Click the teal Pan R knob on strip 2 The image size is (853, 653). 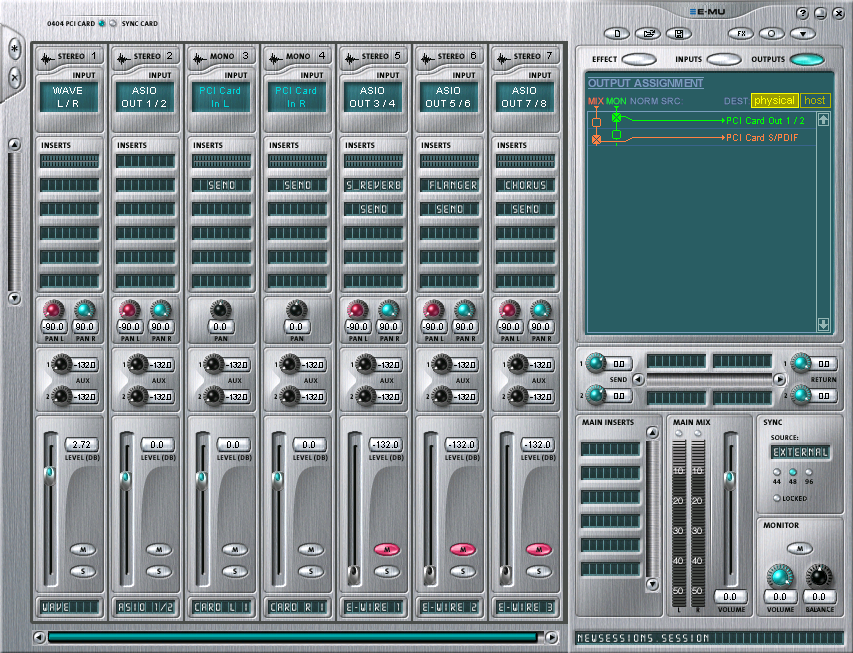pos(160,310)
